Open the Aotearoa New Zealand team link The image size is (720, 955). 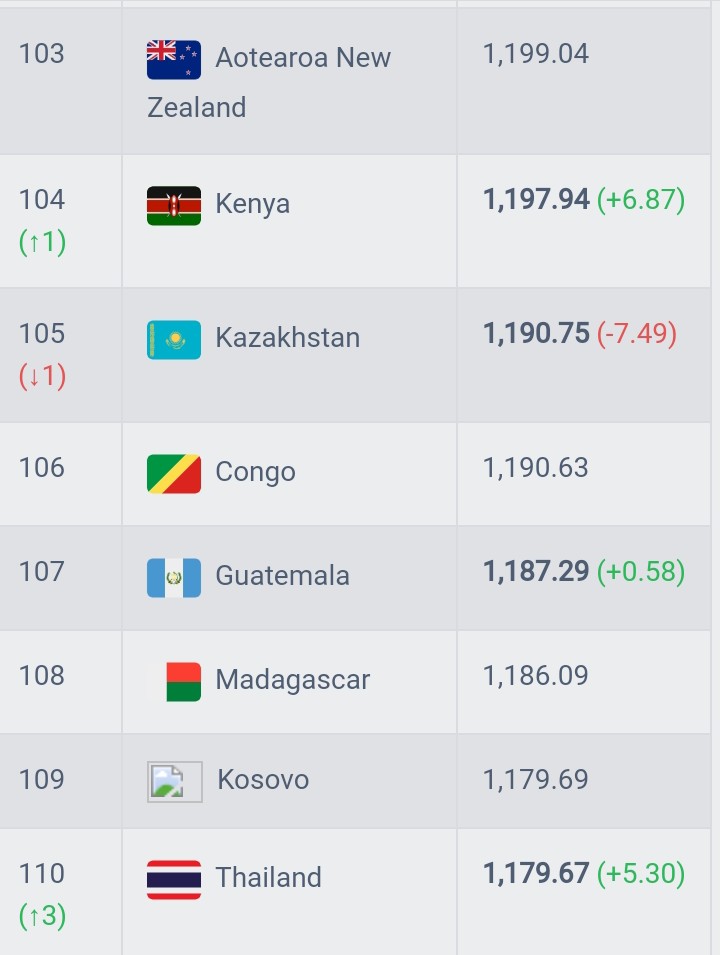(x=269, y=82)
